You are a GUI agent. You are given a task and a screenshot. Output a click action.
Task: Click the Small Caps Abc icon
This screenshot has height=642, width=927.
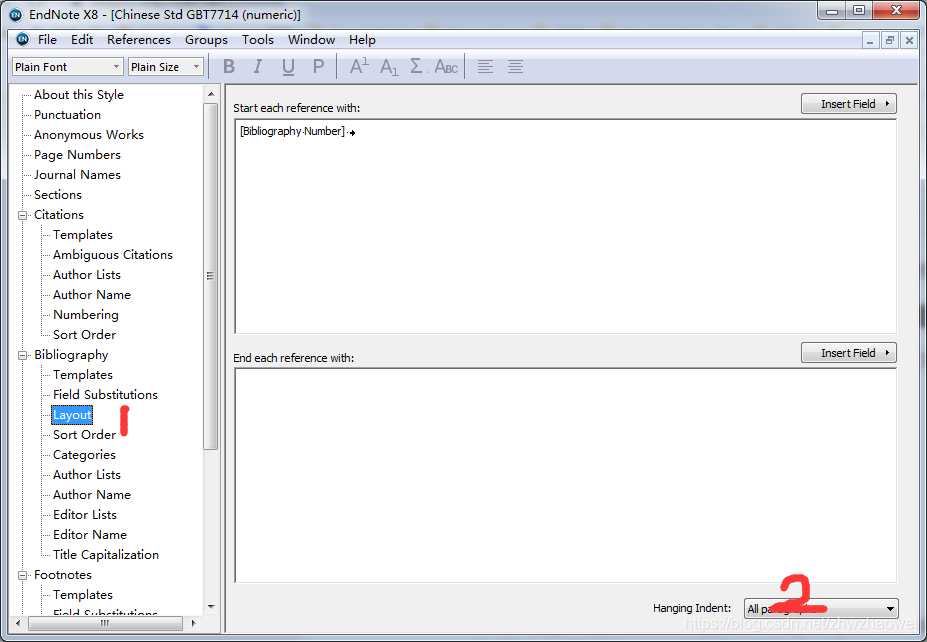[446, 66]
